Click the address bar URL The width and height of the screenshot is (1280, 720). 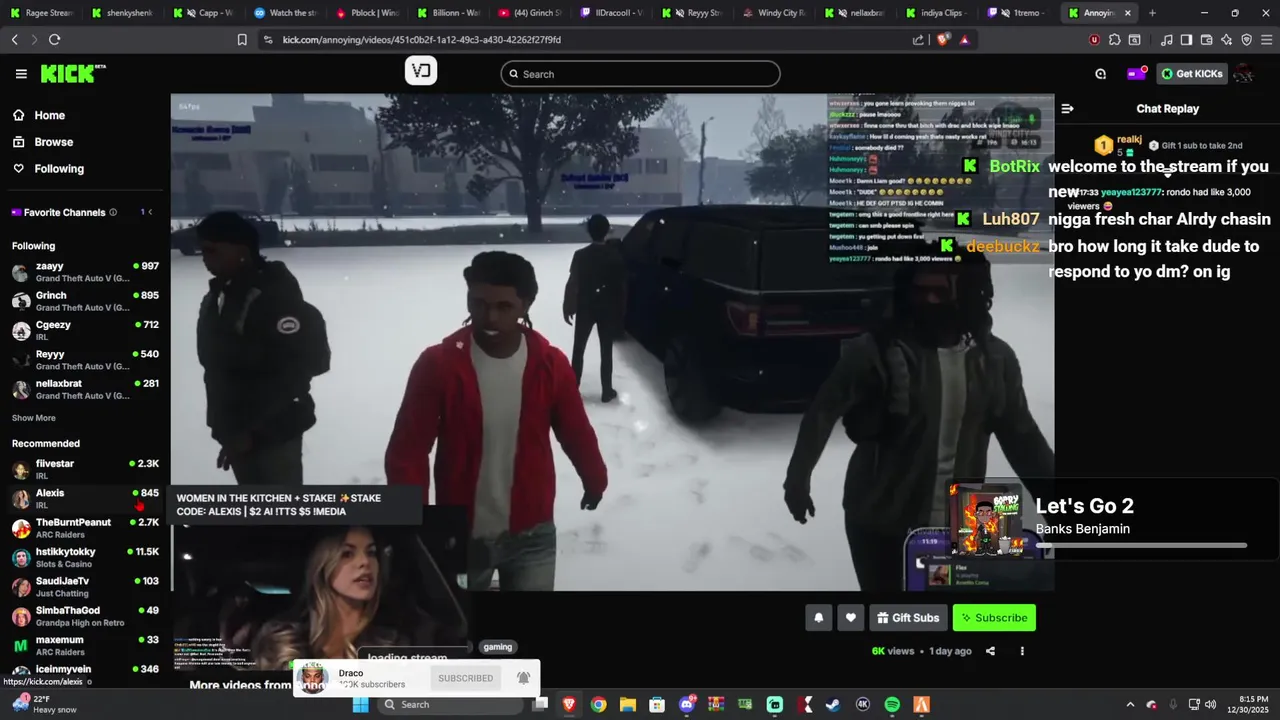pyautogui.click(x=421, y=40)
